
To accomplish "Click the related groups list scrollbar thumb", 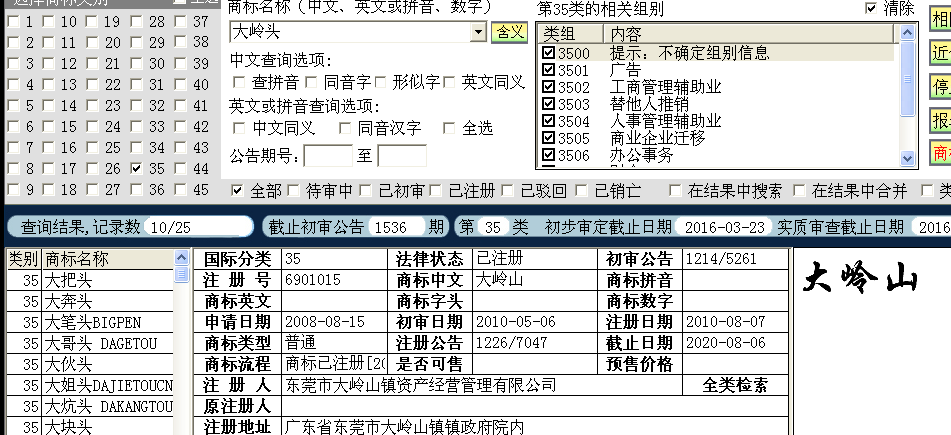I will click(907, 79).
